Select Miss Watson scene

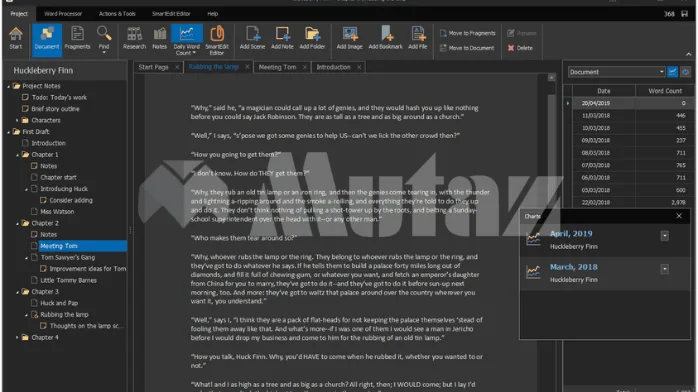pyautogui.click(x=57, y=212)
